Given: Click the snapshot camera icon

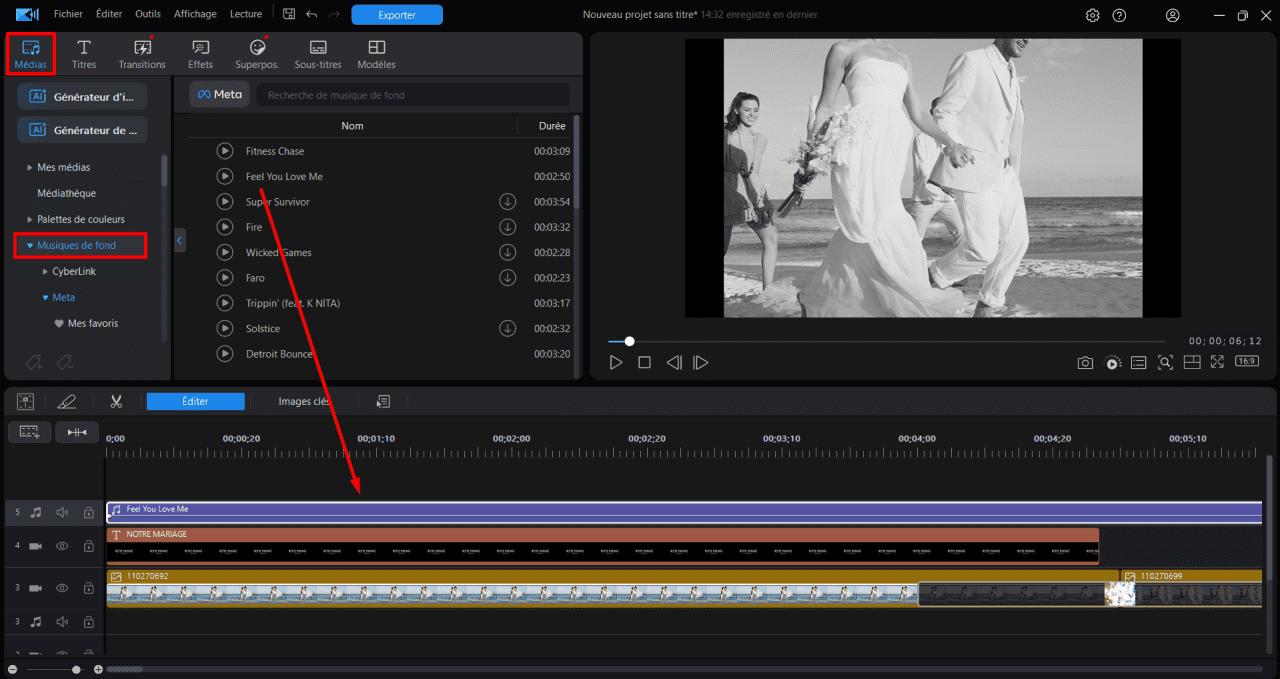Looking at the screenshot, I should coord(1085,363).
